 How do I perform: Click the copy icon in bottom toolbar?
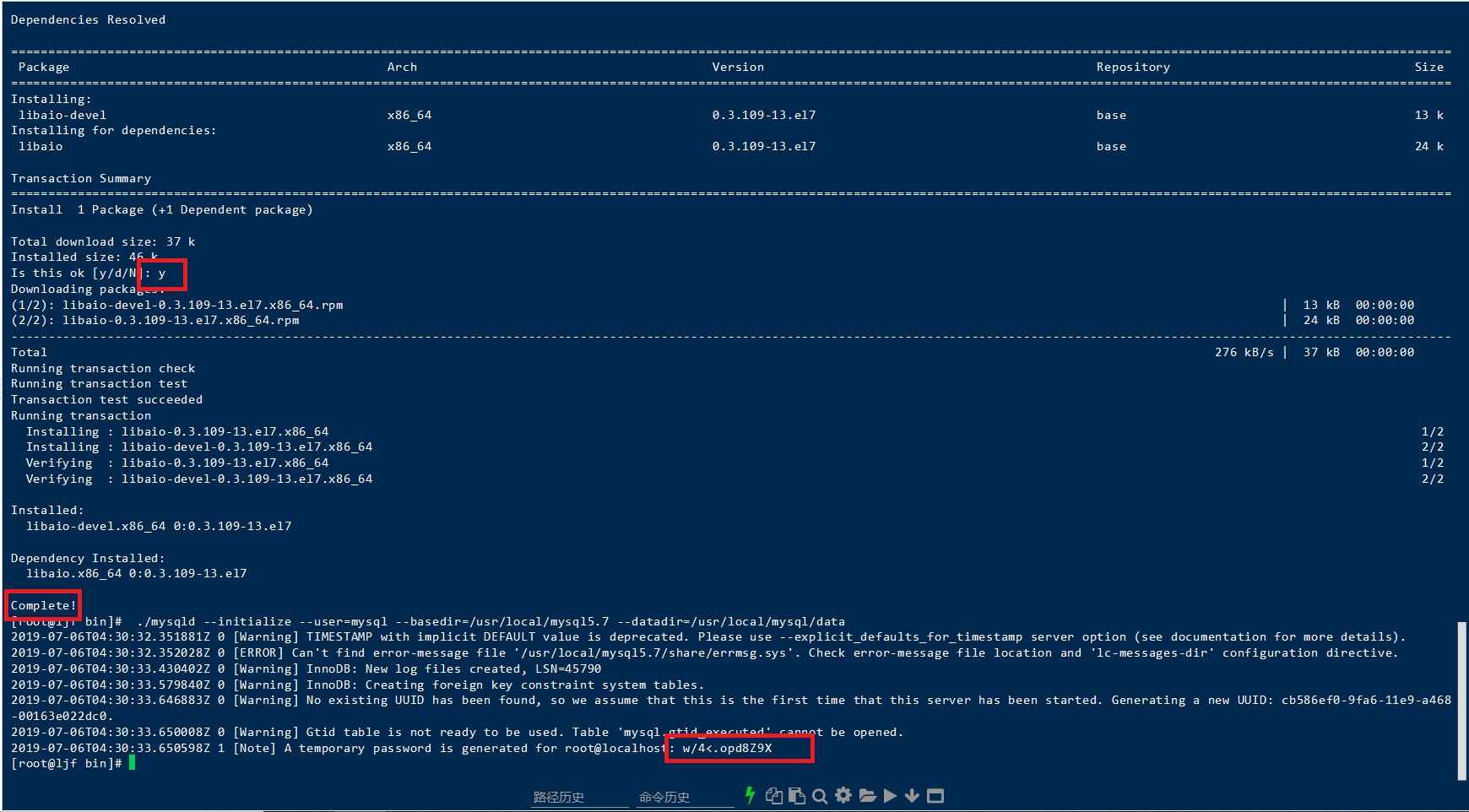tap(773, 795)
